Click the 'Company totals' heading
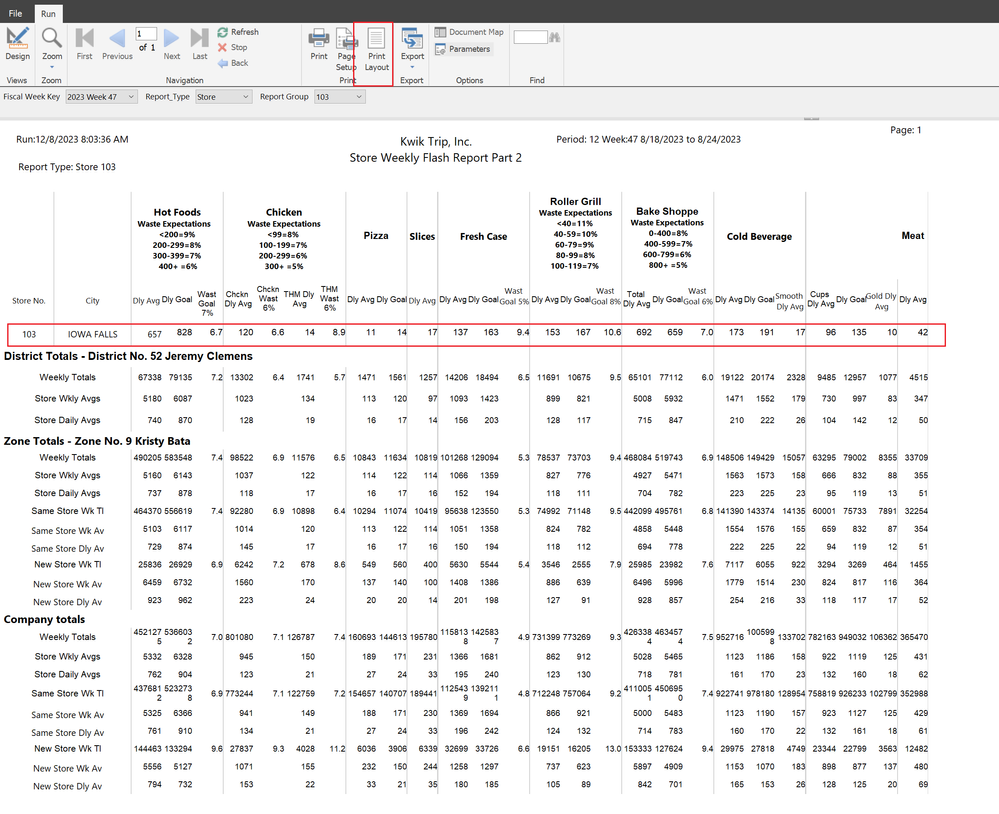999x814 pixels. [45, 619]
